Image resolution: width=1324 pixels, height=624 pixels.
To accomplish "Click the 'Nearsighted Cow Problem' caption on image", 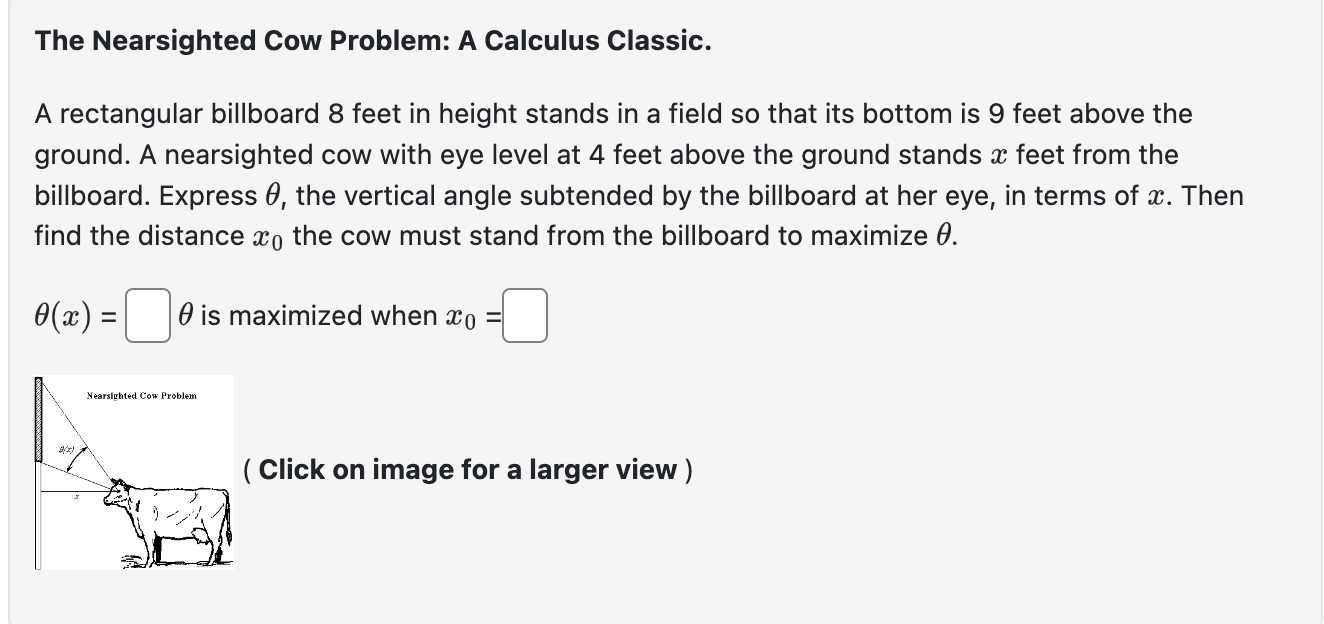I will [x=141, y=395].
